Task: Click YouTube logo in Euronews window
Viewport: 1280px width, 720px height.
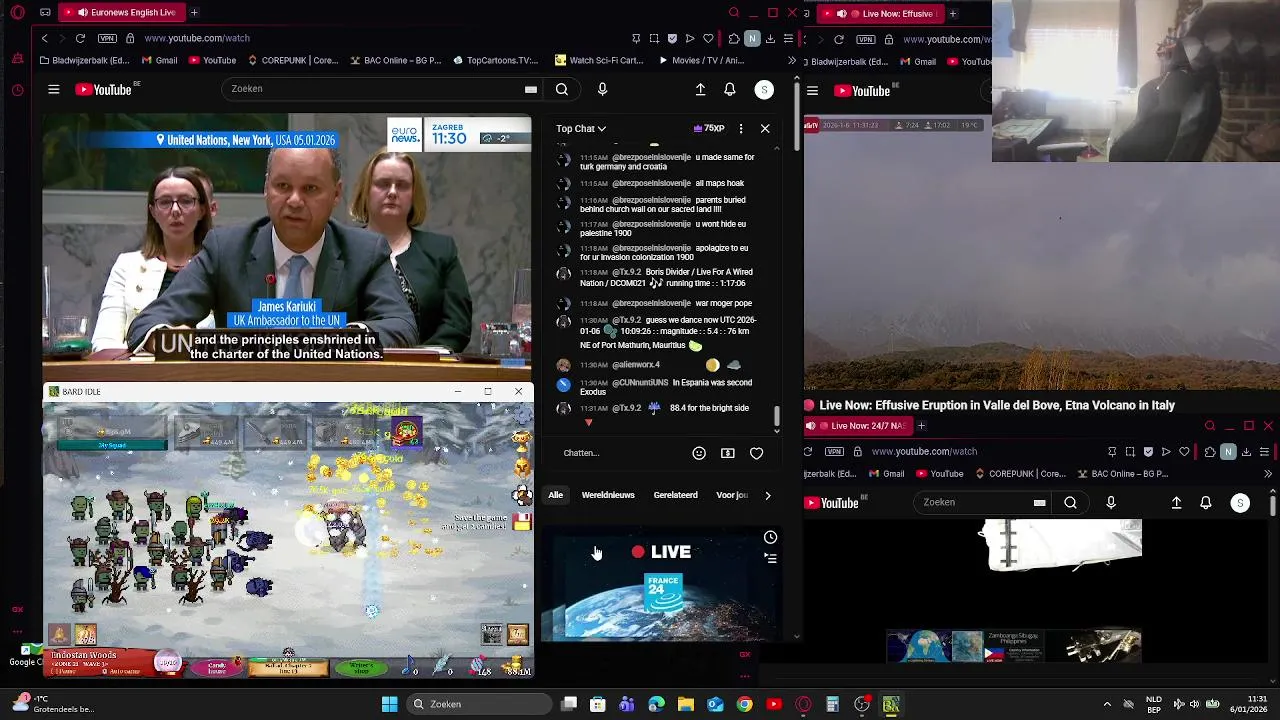Action: tap(104, 89)
